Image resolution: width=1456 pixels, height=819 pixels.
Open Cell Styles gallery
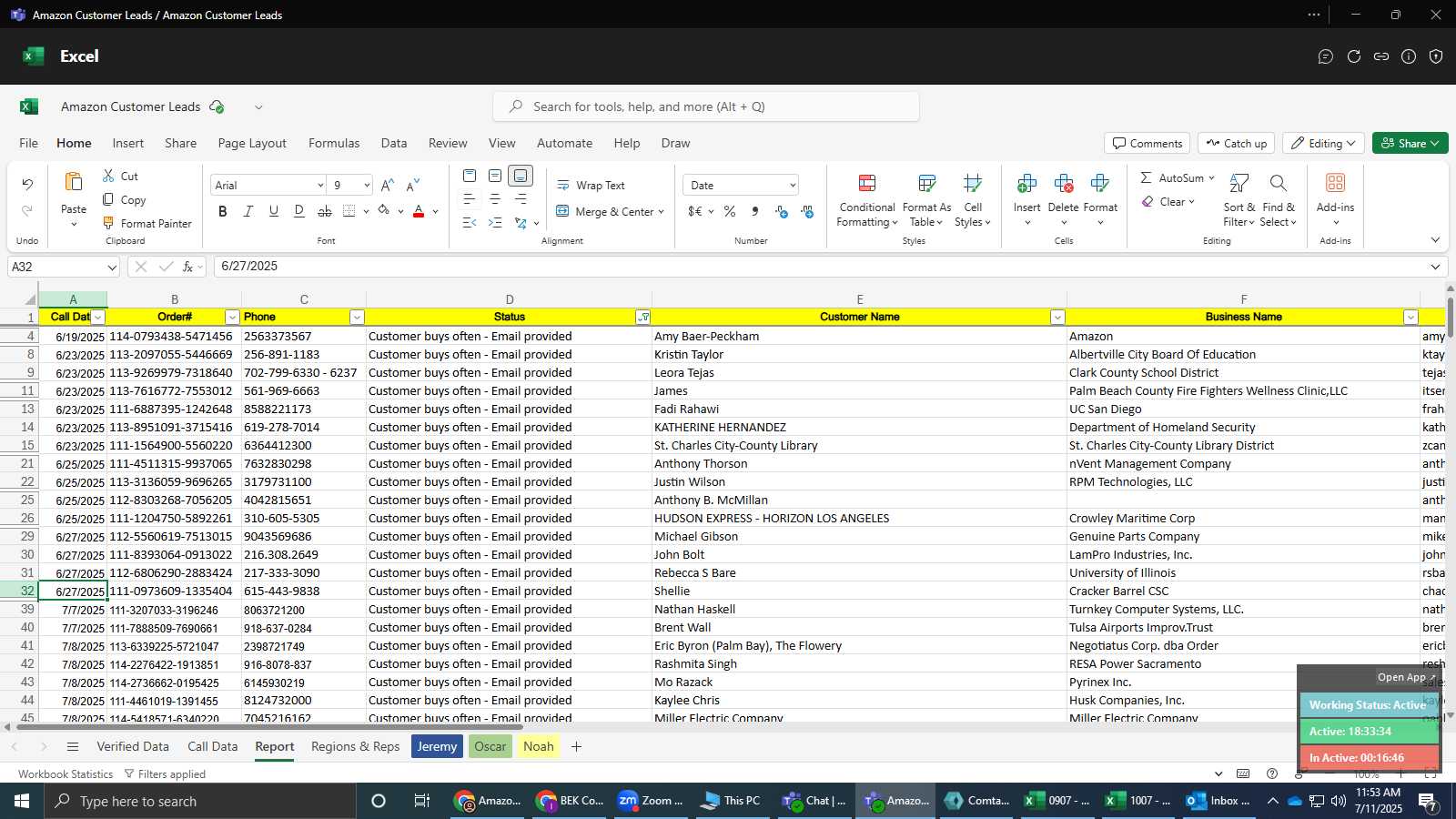coord(973,201)
